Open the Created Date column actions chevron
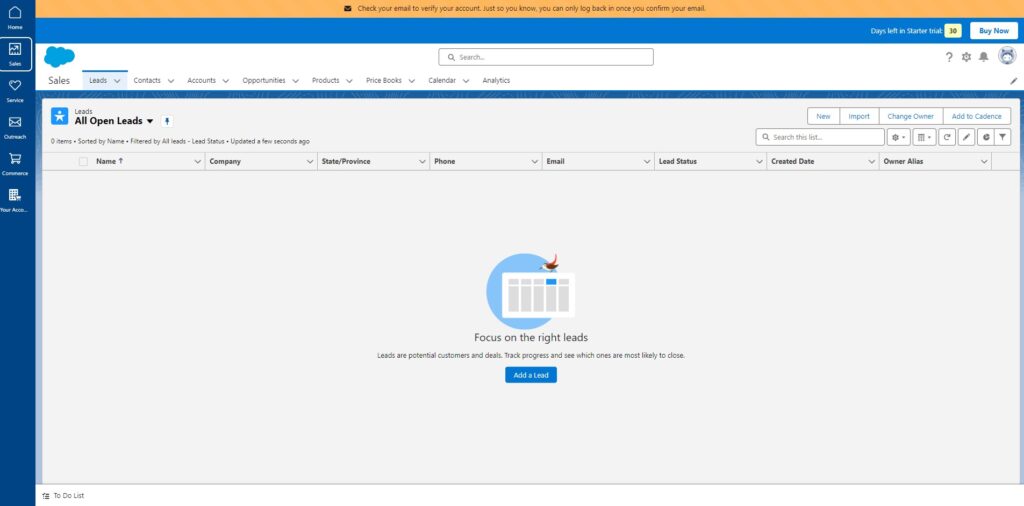The width and height of the screenshot is (1024, 506). point(871,161)
